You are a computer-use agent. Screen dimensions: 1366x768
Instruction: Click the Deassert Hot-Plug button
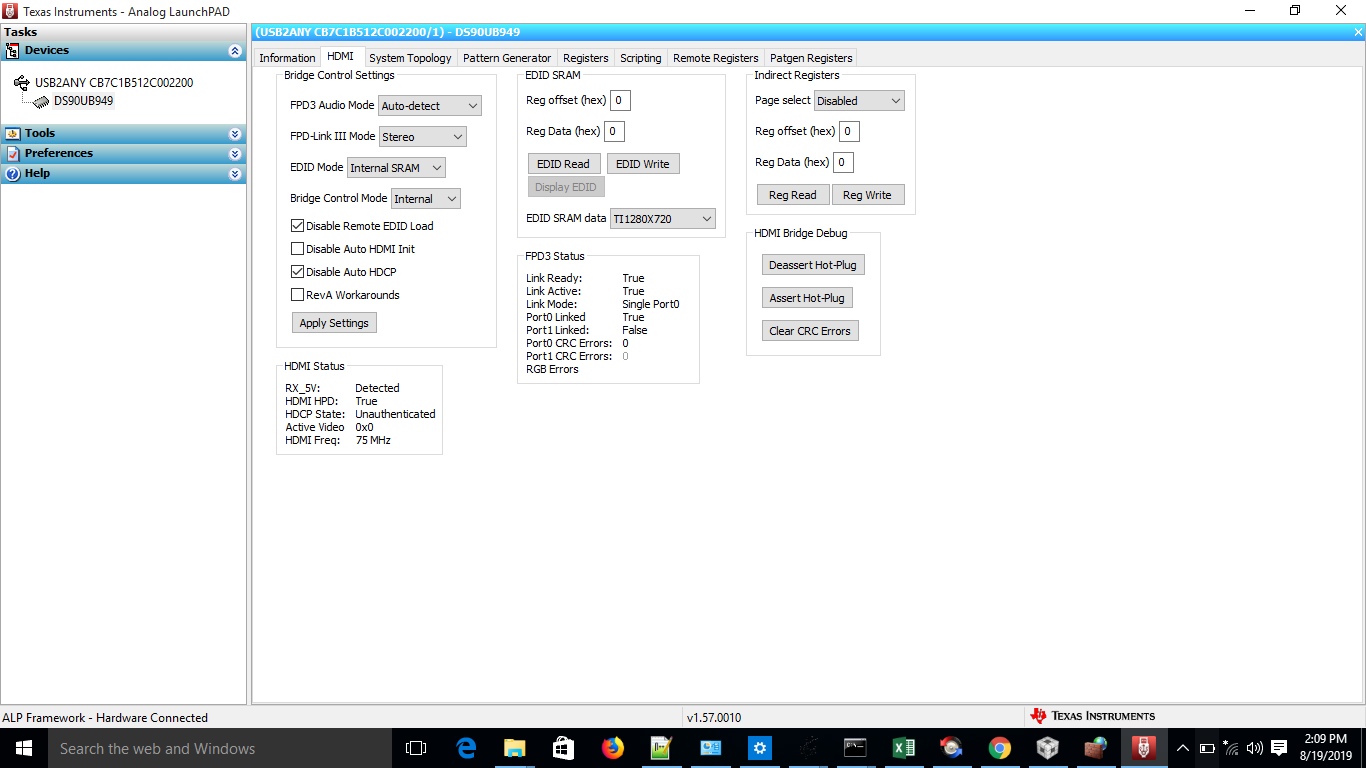pos(813,265)
